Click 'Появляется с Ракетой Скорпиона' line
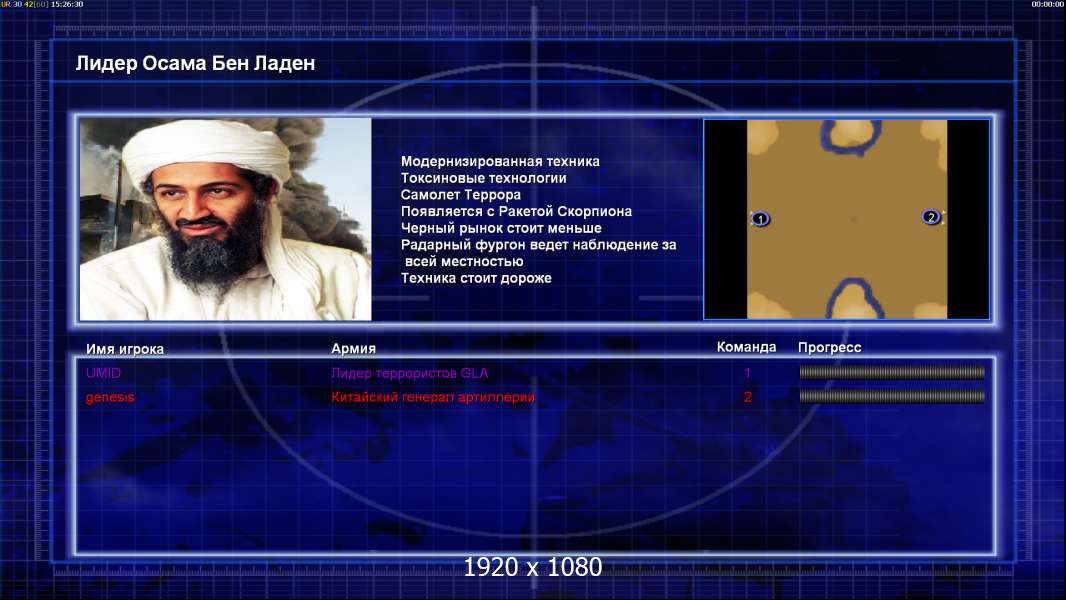This screenshot has width=1066, height=600. [516, 211]
